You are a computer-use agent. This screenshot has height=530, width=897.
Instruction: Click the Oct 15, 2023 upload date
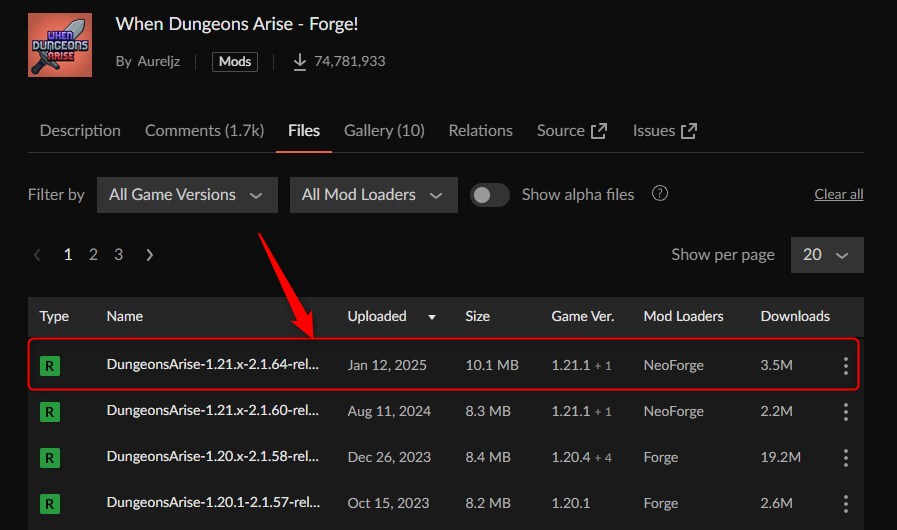pyautogui.click(x=388, y=503)
